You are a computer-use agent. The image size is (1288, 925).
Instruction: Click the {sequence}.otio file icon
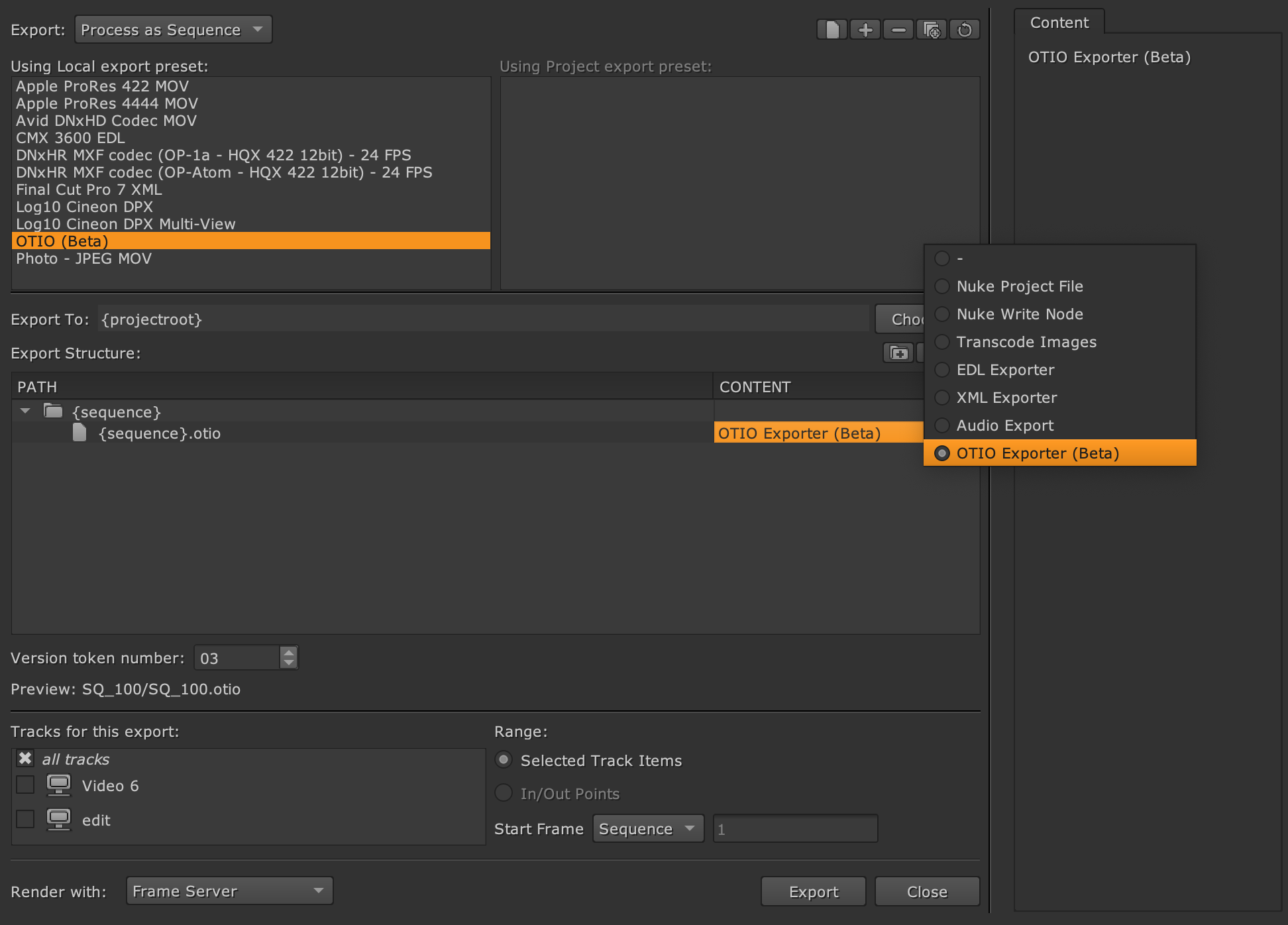[x=80, y=433]
